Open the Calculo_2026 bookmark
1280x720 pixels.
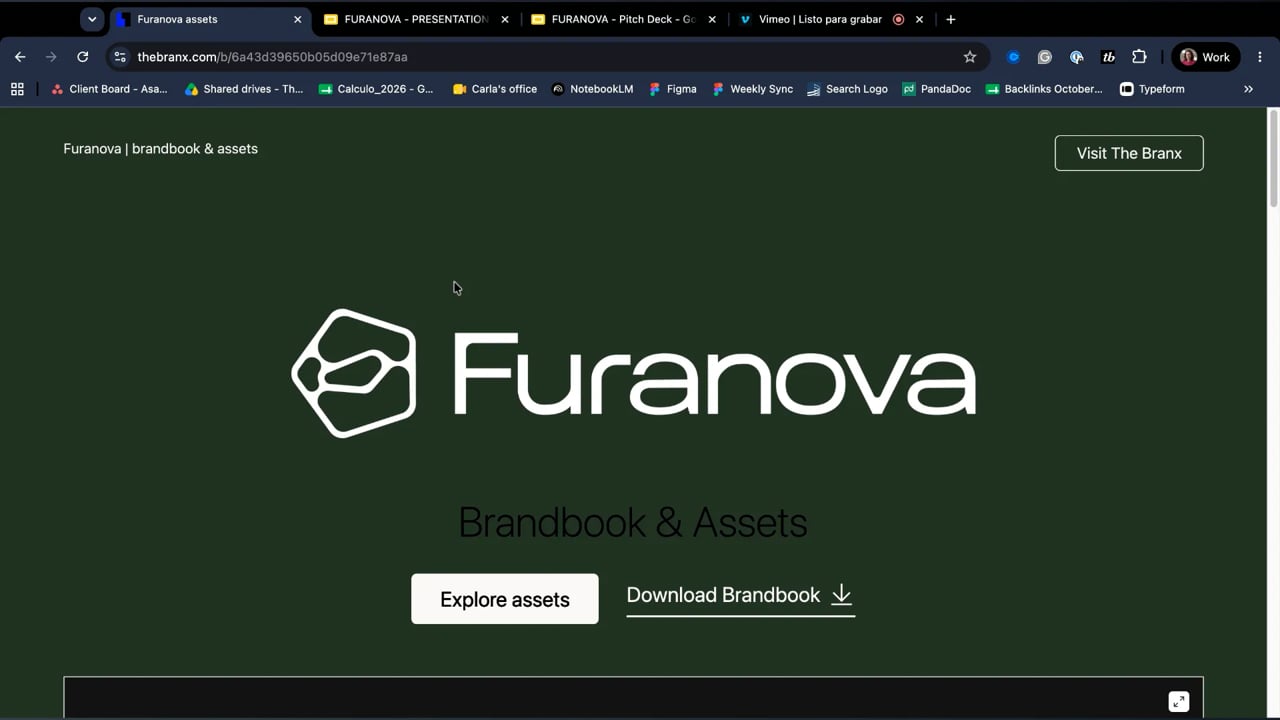(376, 89)
